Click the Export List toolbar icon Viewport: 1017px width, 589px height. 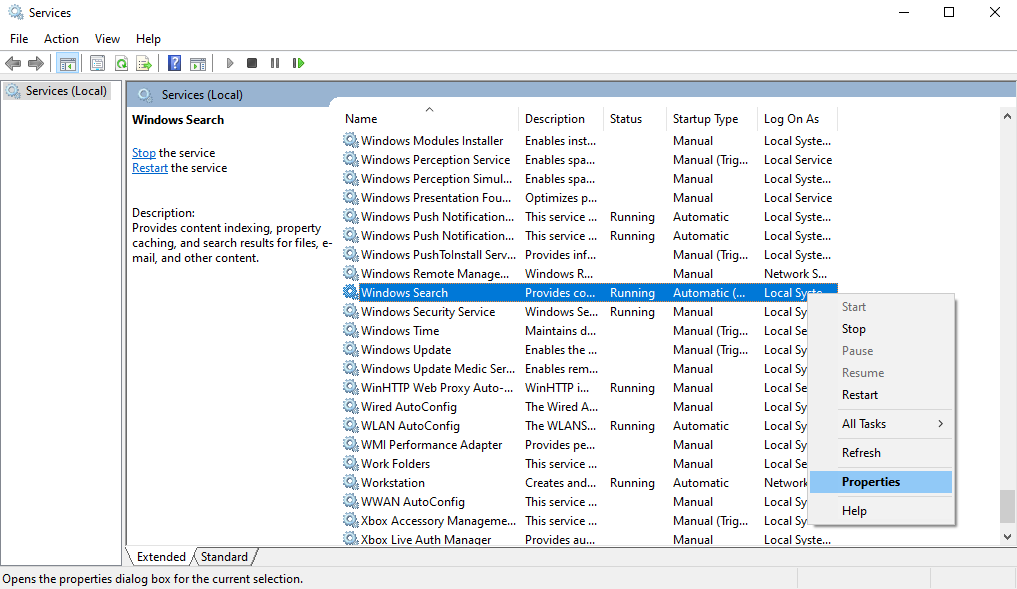tap(144, 63)
